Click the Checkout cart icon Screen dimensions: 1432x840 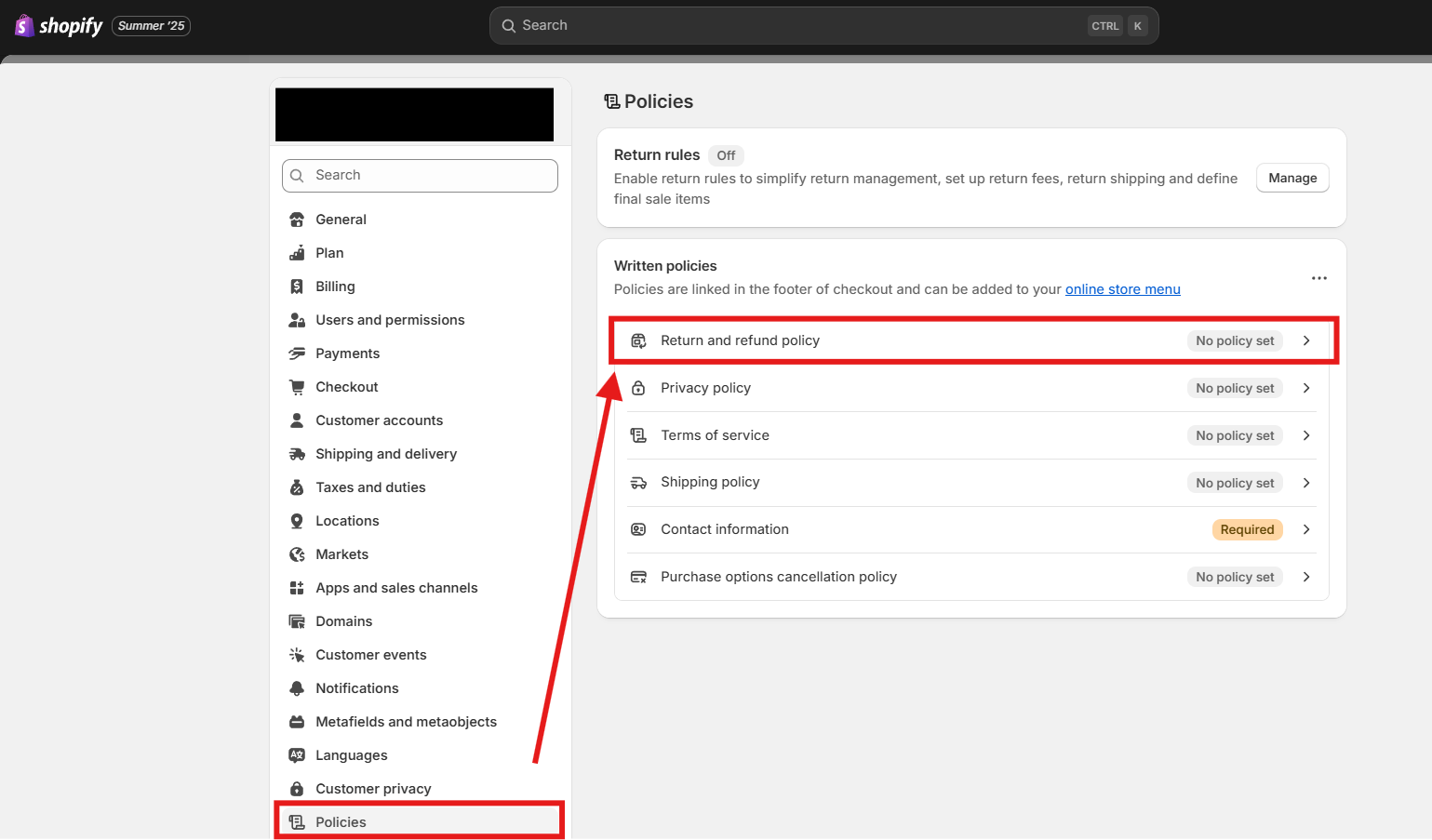[297, 387]
